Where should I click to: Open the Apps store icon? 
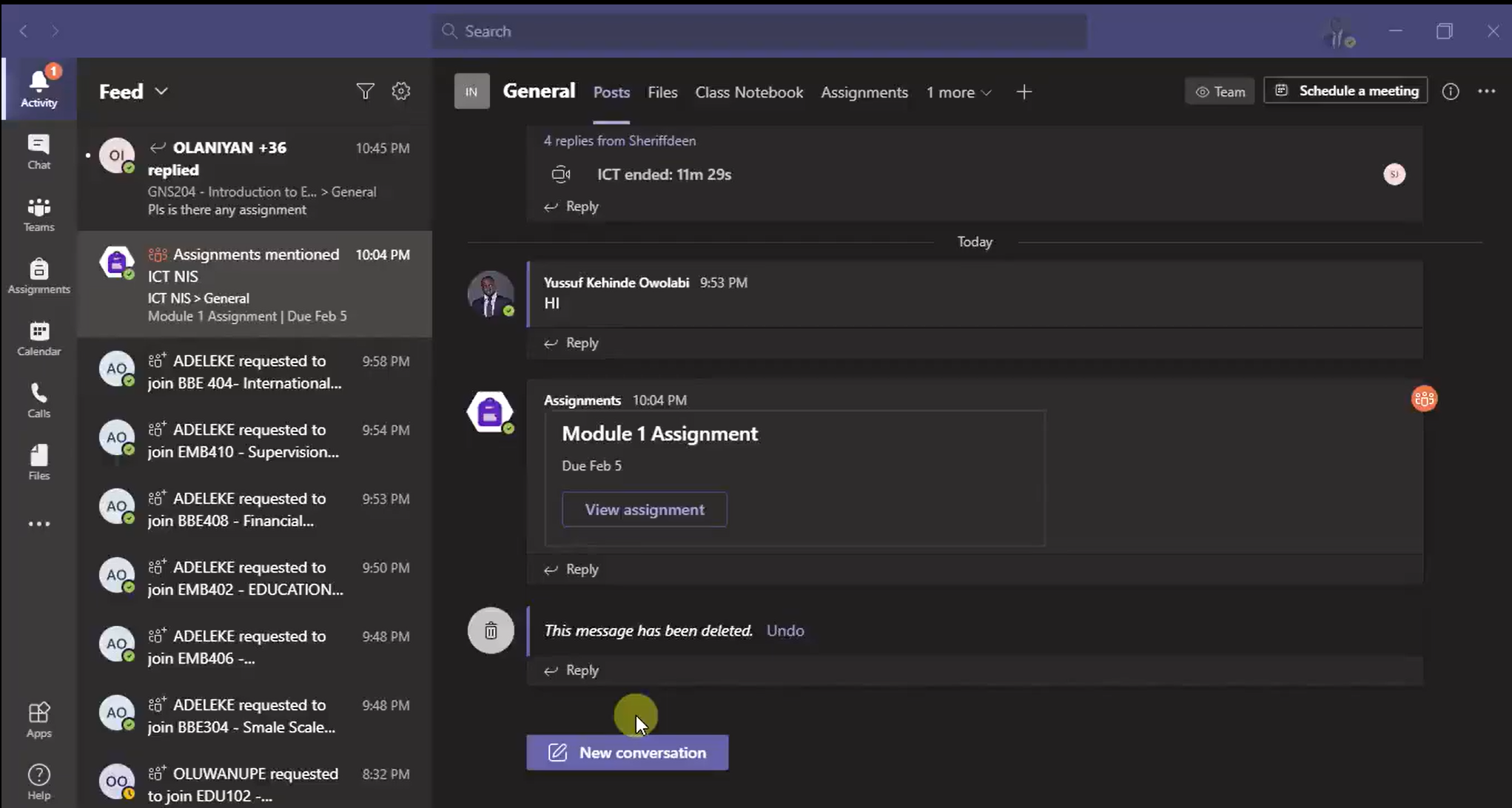coord(38,720)
